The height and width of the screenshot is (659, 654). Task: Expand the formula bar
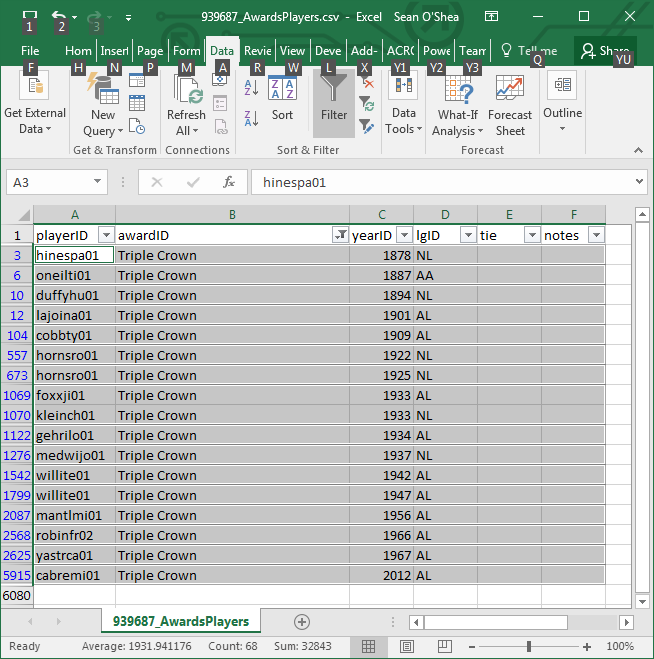(639, 182)
